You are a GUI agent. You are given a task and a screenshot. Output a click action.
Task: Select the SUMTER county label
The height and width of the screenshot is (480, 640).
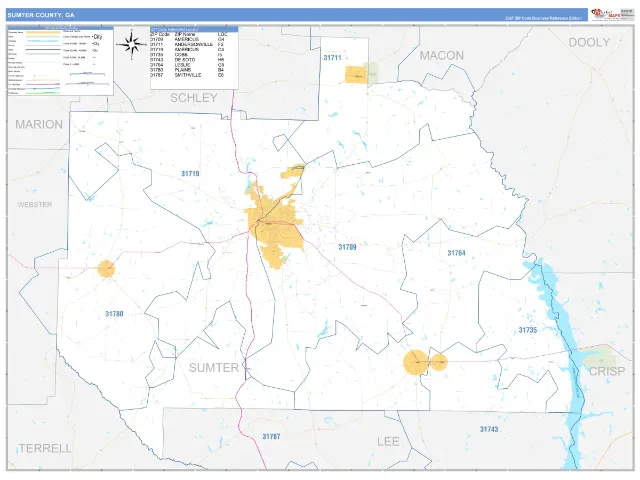[x=214, y=368]
